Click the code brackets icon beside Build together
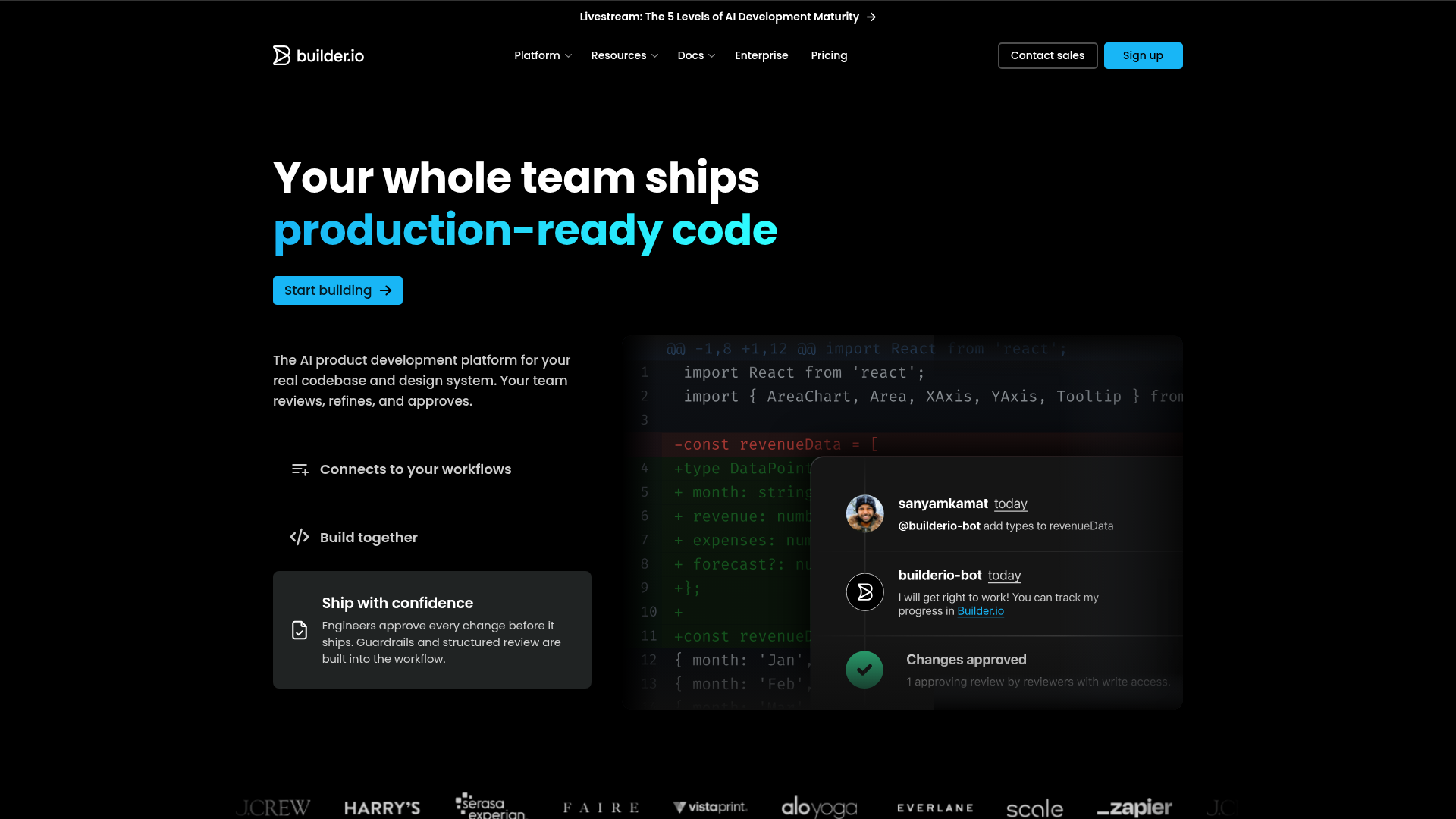Viewport: 1456px width, 819px height. tap(300, 537)
